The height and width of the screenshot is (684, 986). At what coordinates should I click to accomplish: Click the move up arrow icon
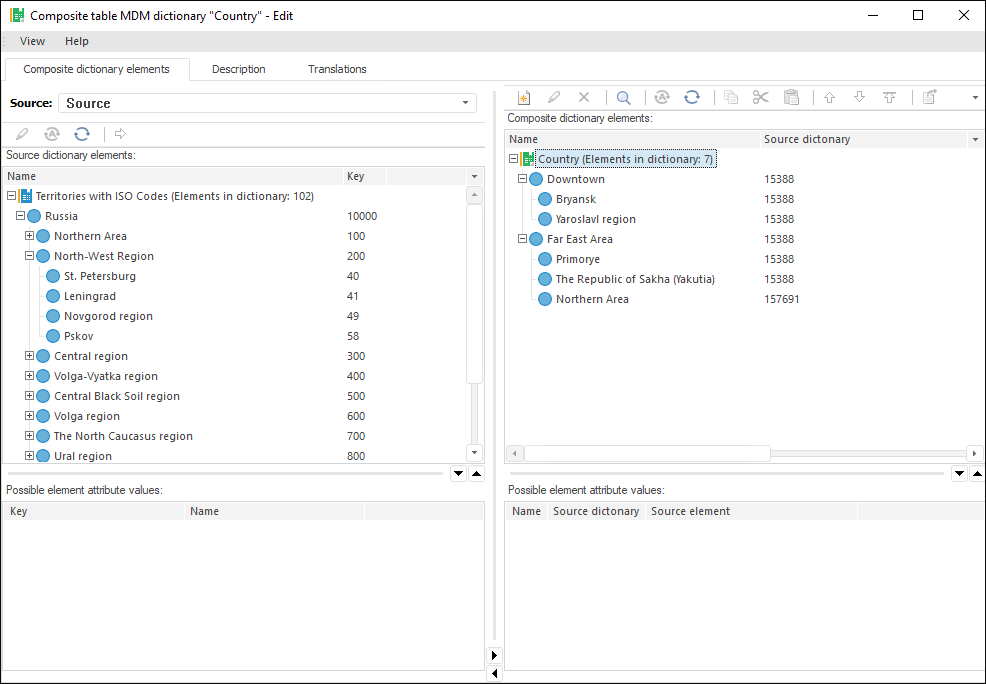tap(829, 97)
